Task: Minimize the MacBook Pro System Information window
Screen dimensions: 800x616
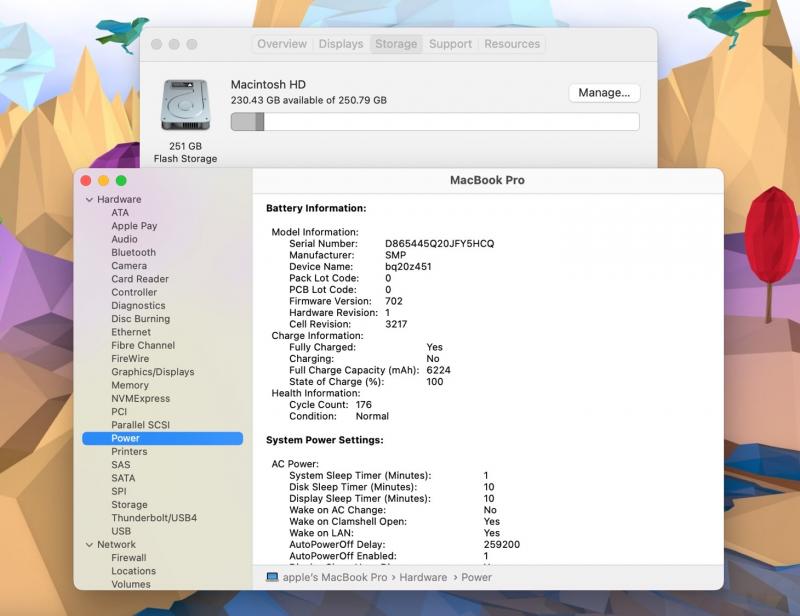Action: click(x=104, y=181)
